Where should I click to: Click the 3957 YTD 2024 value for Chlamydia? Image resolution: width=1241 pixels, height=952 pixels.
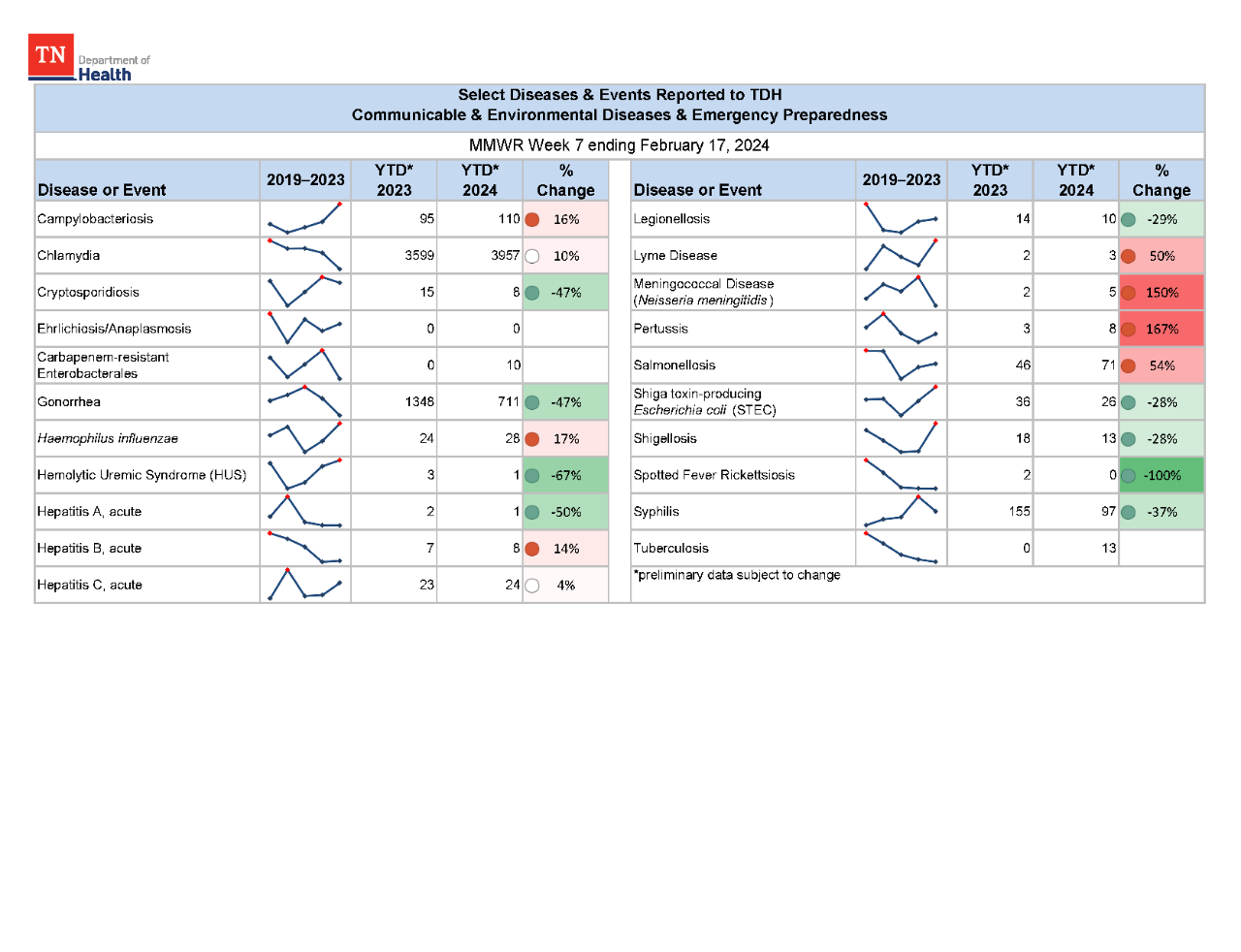(x=504, y=256)
